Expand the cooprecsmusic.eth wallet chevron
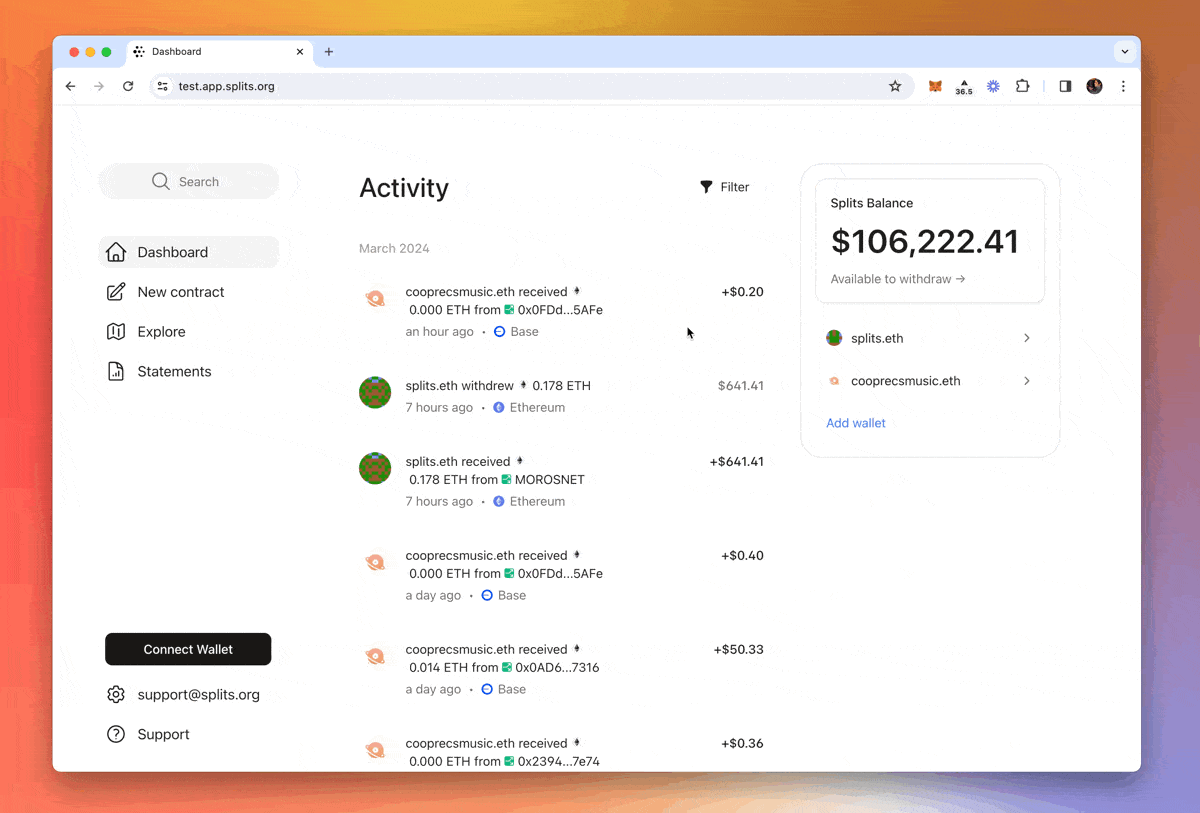This screenshot has height=813, width=1200. coord(1026,381)
